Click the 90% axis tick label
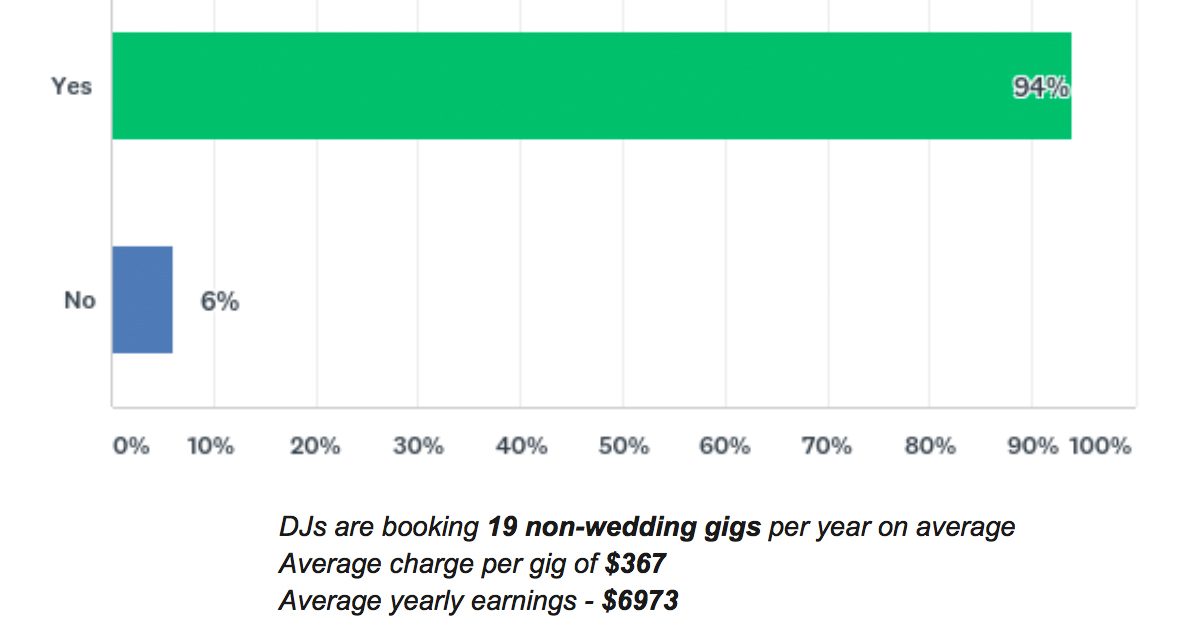Viewport: 1204px width, 642px height. 1032,446
